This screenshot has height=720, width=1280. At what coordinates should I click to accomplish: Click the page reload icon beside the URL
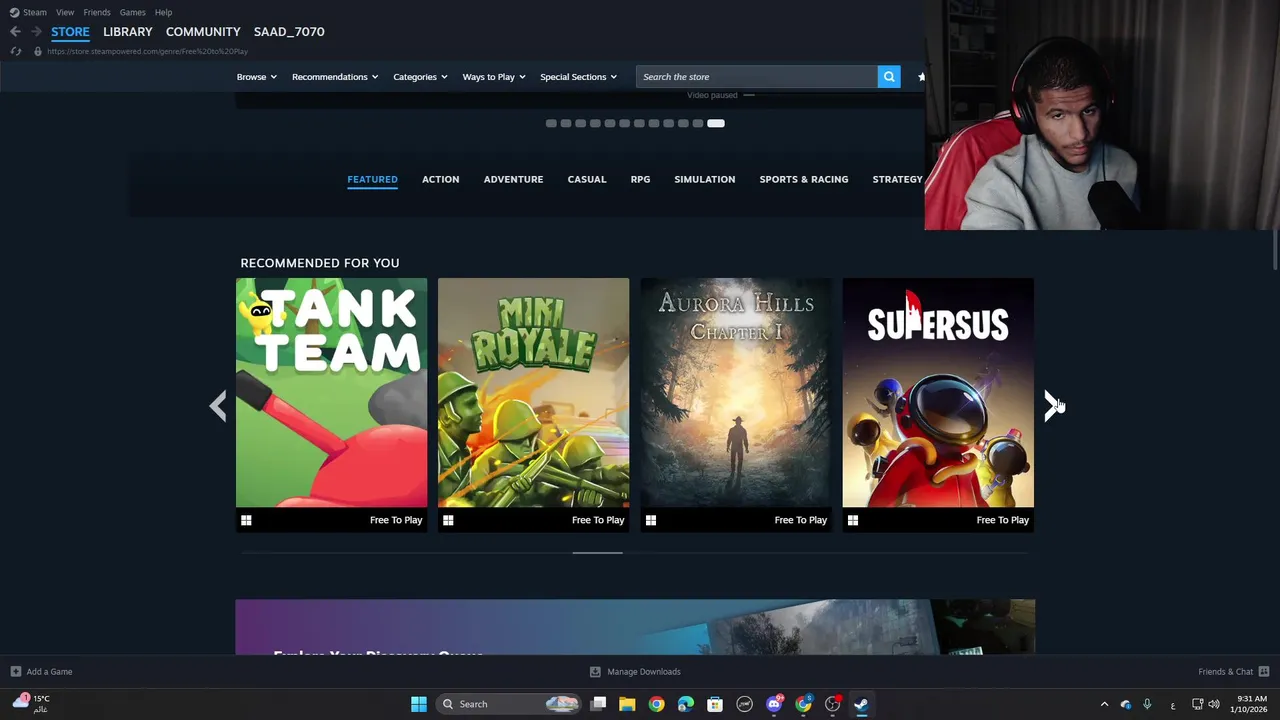(16, 51)
